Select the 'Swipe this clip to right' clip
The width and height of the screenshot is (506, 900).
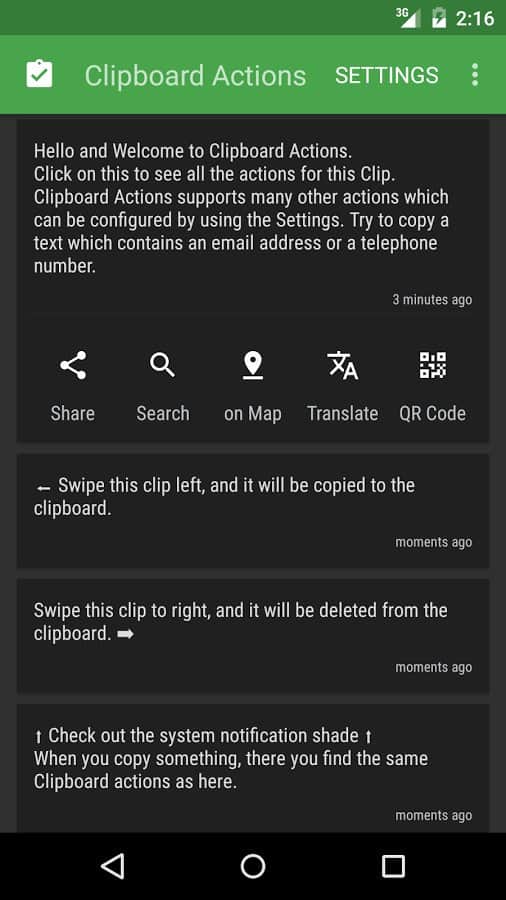coord(253,636)
